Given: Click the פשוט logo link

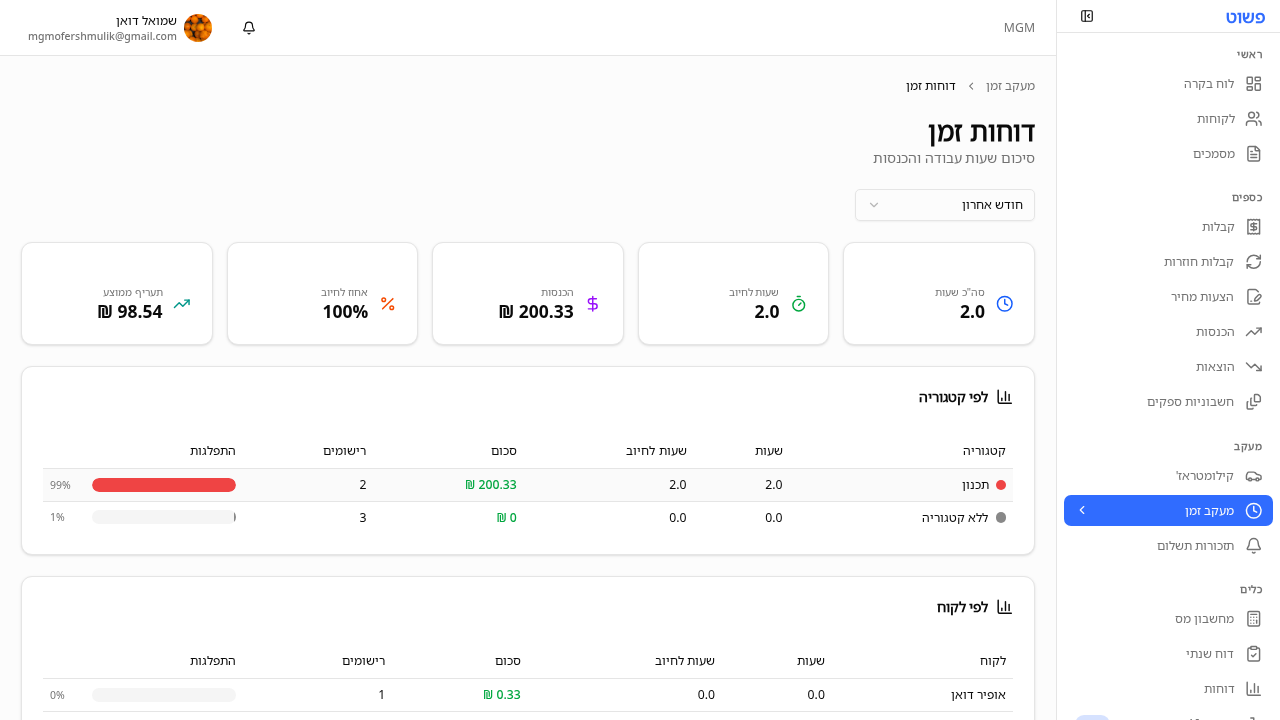Looking at the screenshot, I should point(1245,17).
